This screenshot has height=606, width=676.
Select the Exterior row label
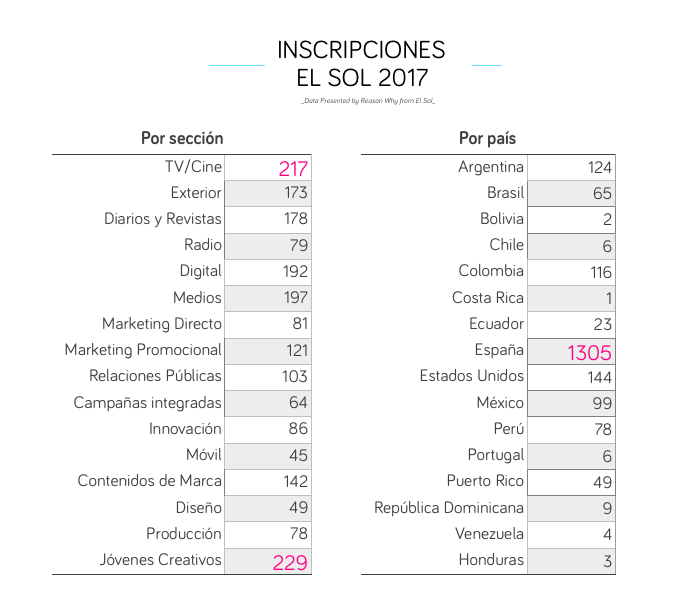coord(196,193)
